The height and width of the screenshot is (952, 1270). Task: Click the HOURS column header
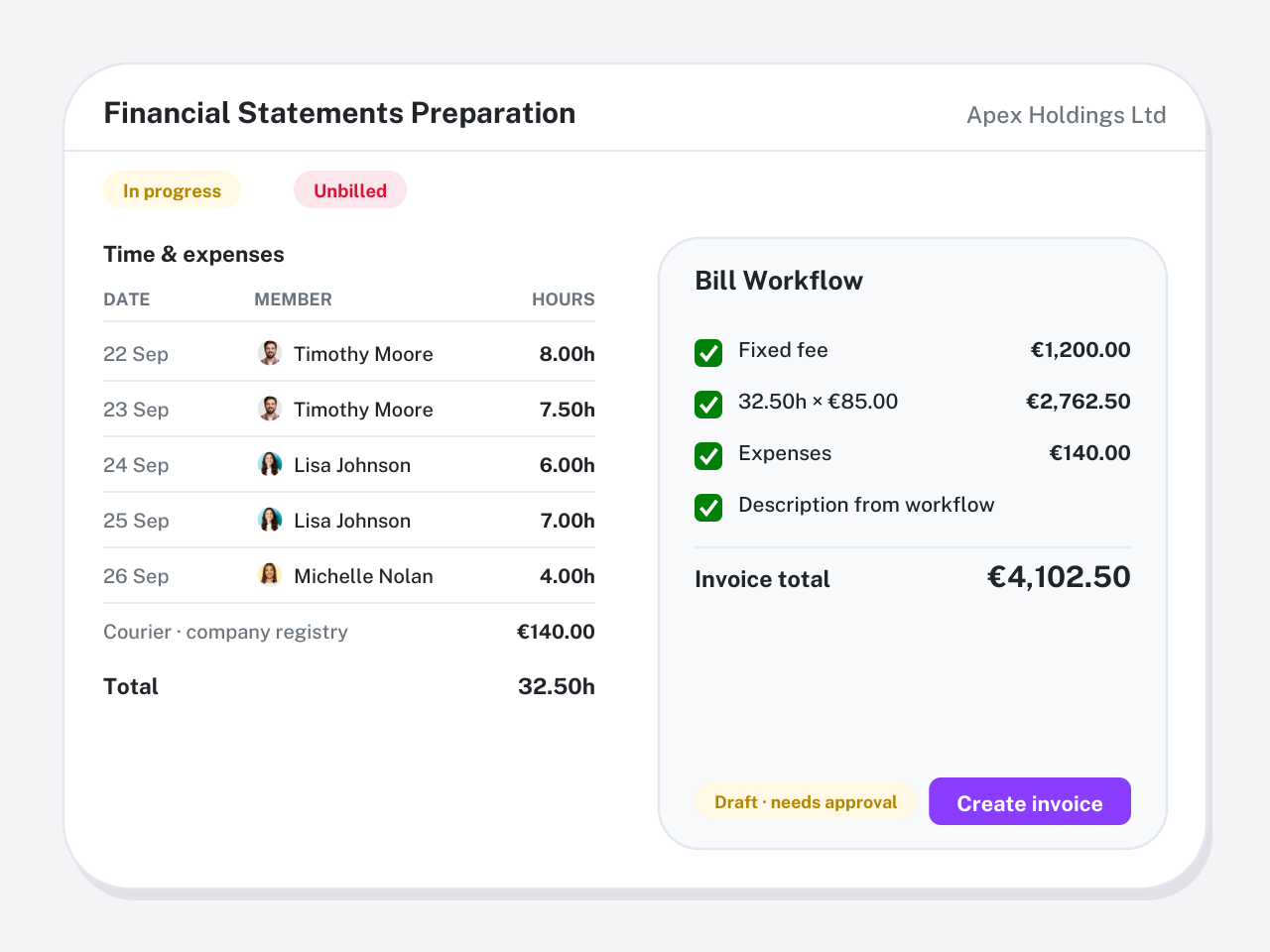[564, 299]
